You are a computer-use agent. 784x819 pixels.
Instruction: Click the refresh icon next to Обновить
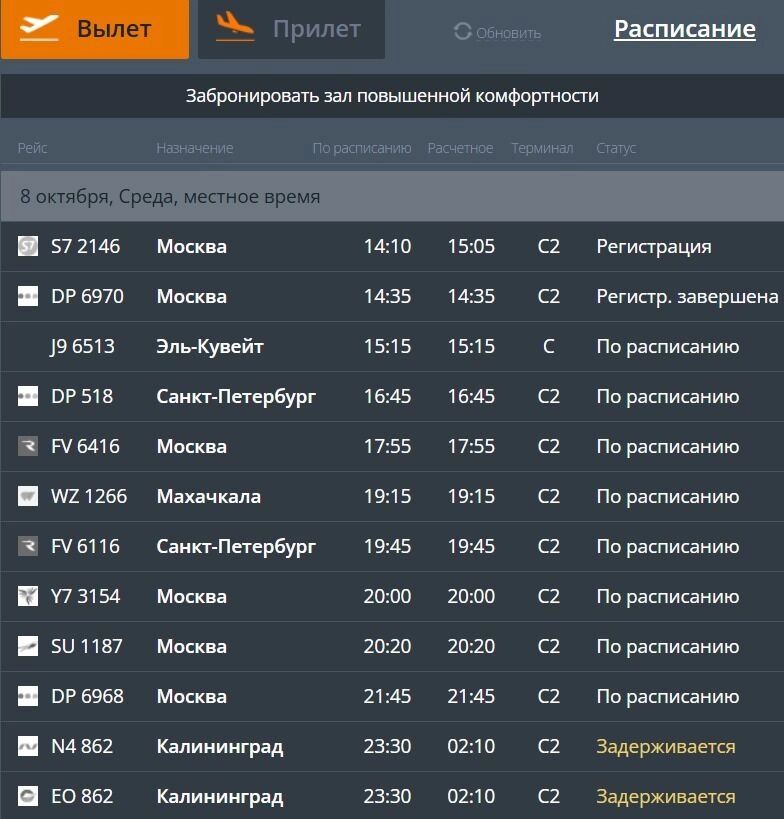click(x=462, y=32)
